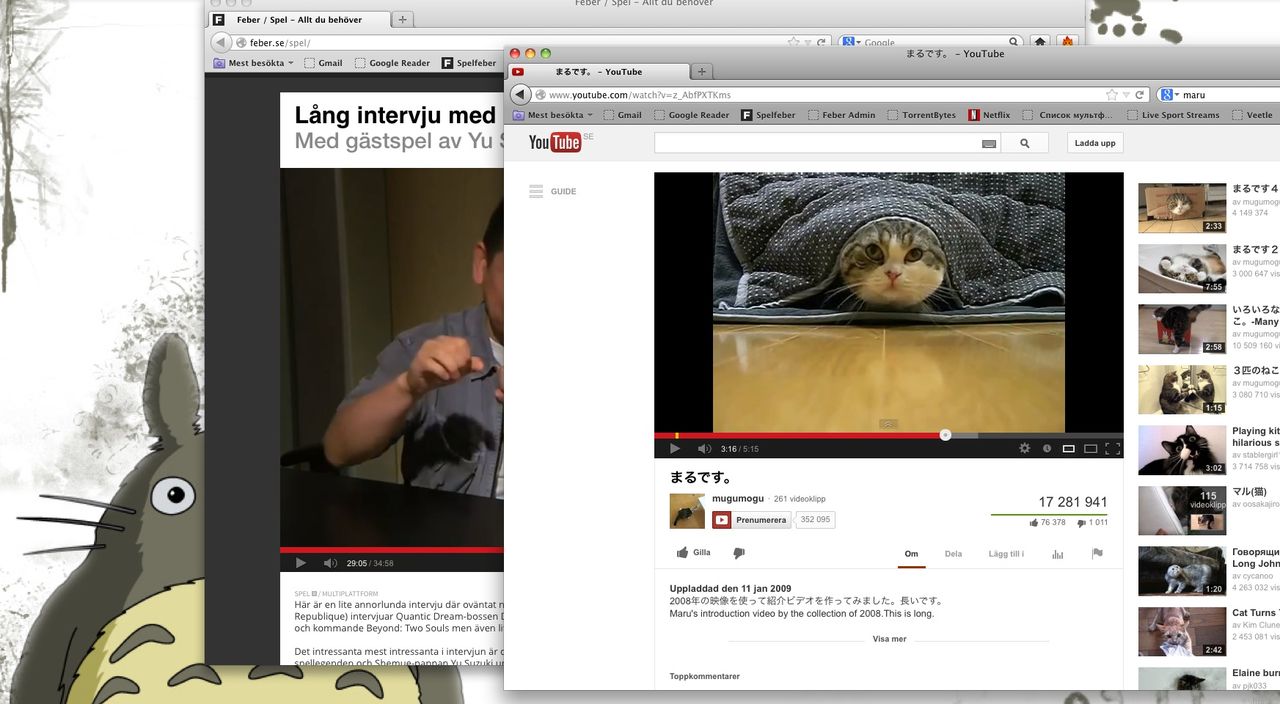Open YouTube player settings gear
The image size is (1280, 704).
pos(1024,449)
